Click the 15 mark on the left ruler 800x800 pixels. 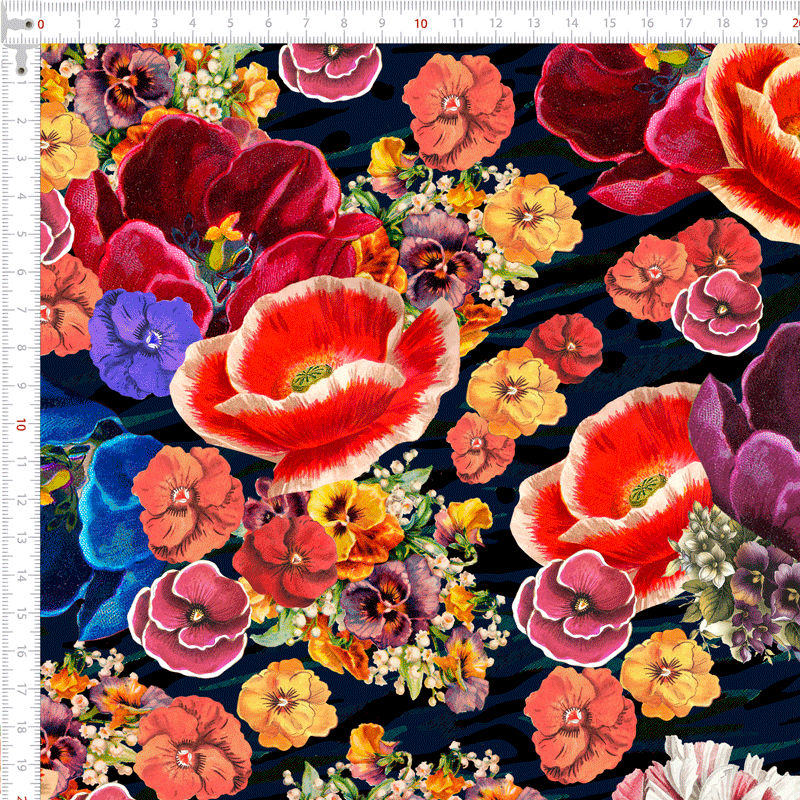pyautogui.click(x=20, y=613)
